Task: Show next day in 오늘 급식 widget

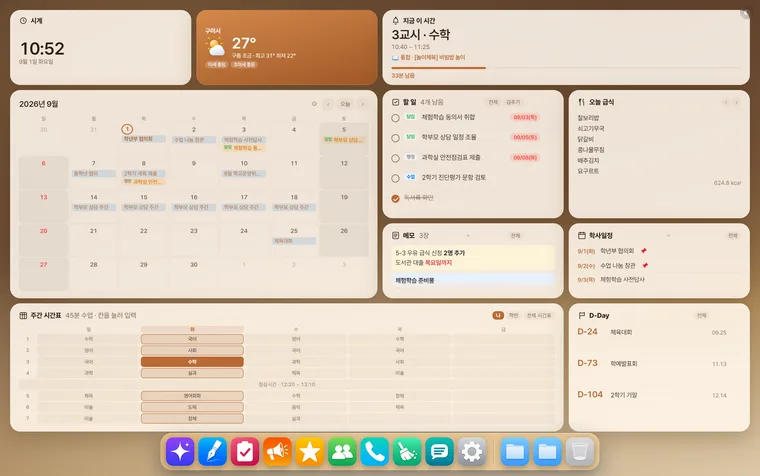Action: [736, 102]
